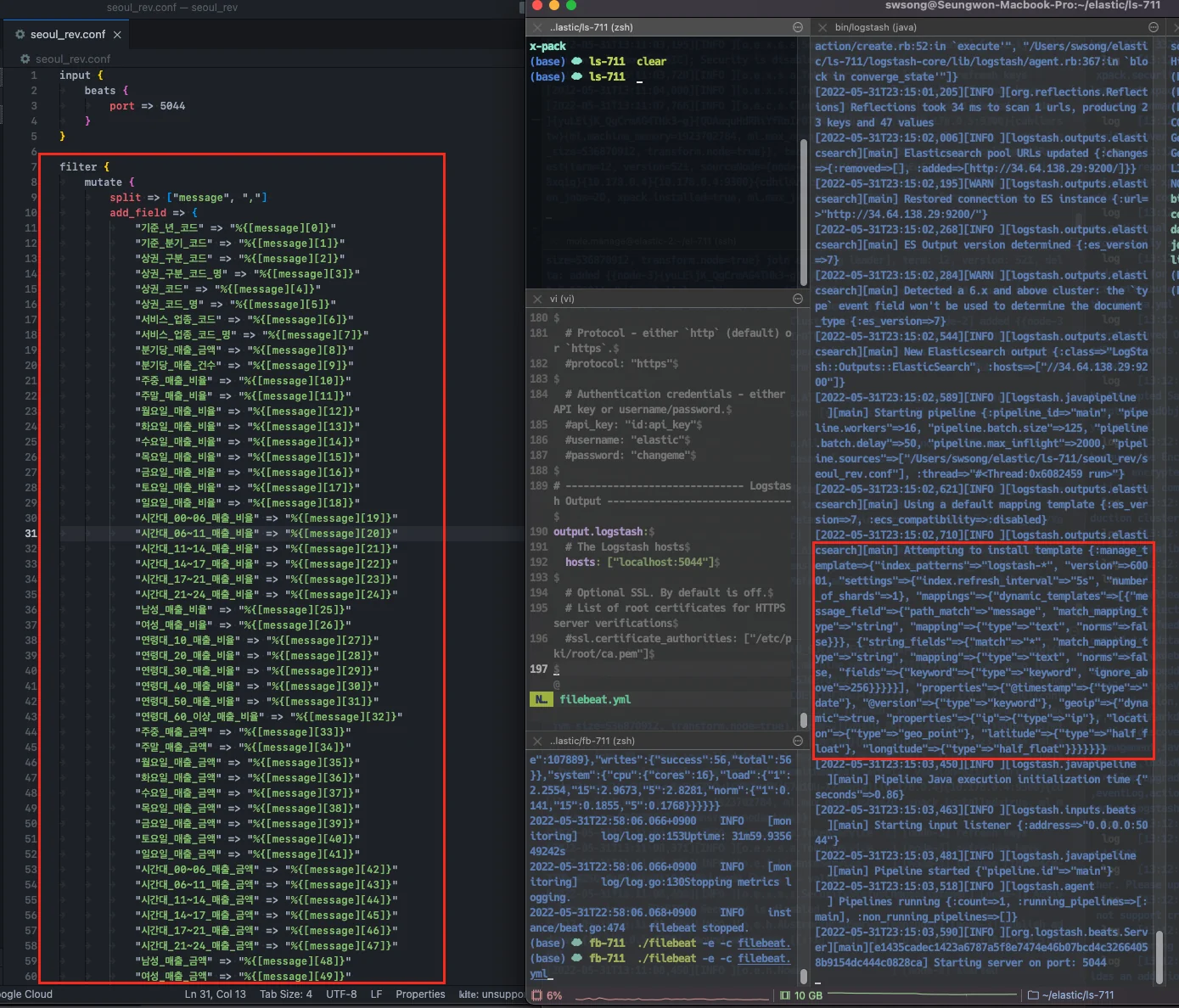Select the seoul_rev.conf editor tab

[x=67, y=35]
